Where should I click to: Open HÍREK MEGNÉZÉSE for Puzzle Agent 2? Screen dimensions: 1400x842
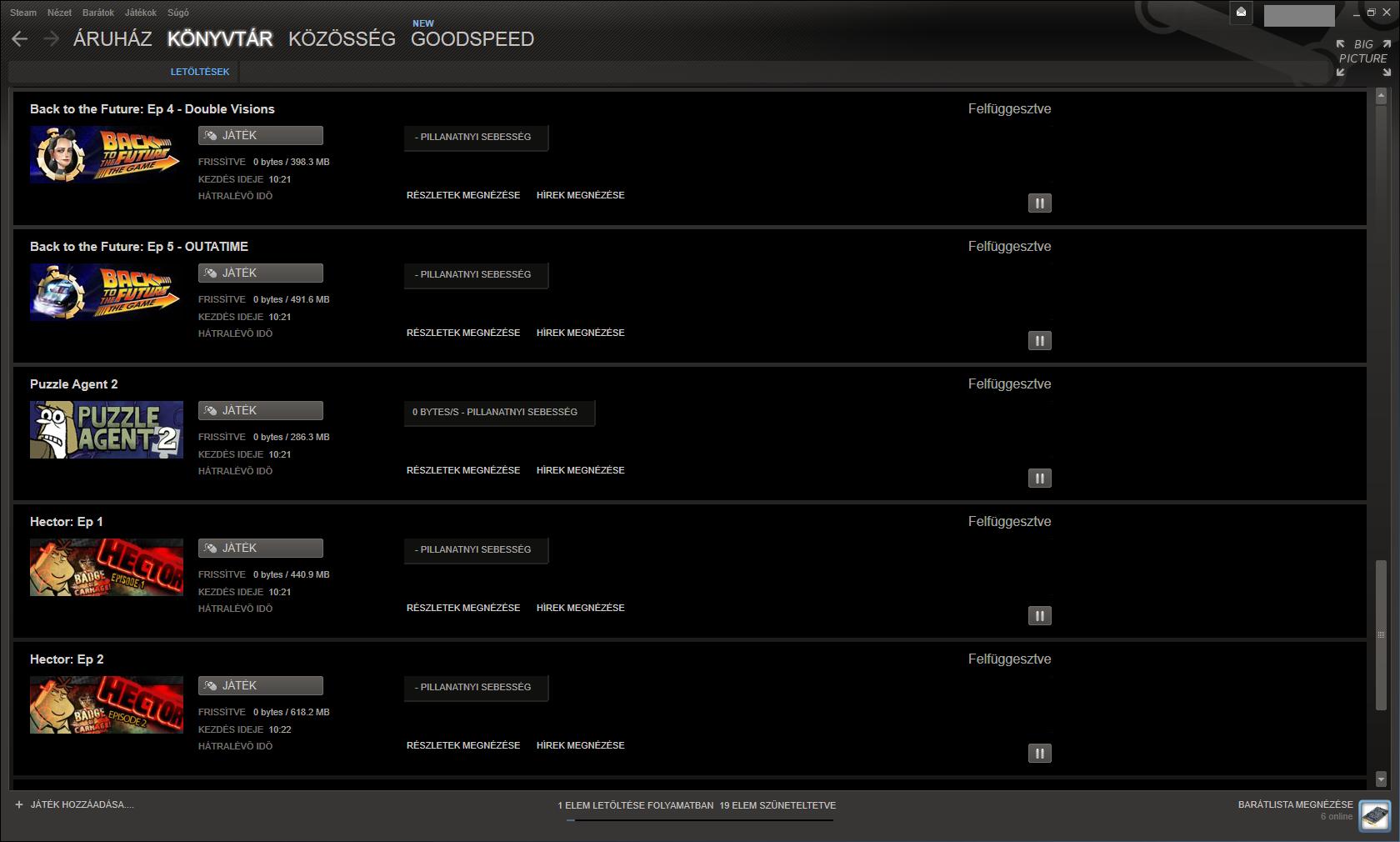pos(581,470)
